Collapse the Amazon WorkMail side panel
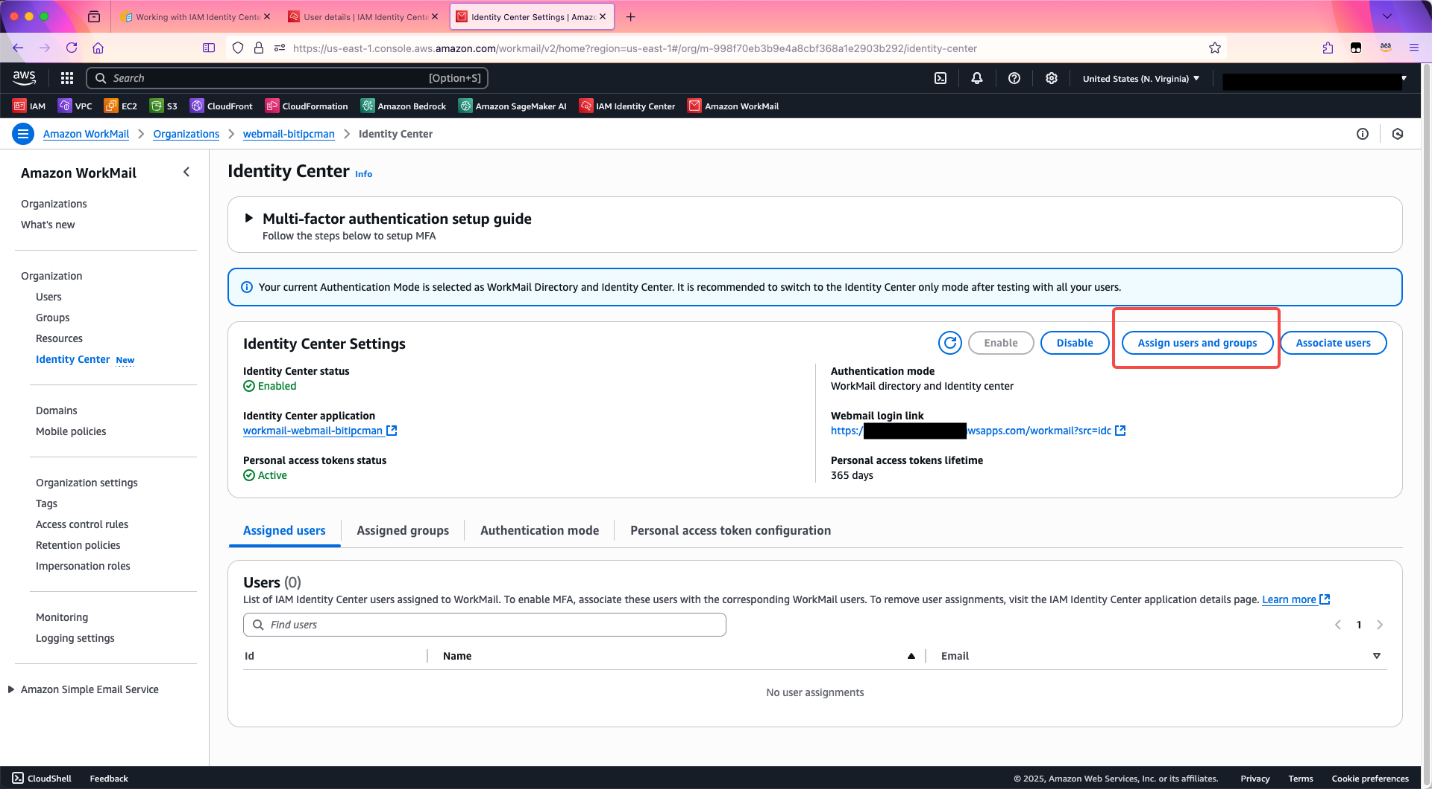The width and height of the screenshot is (1432, 789). [x=186, y=173]
